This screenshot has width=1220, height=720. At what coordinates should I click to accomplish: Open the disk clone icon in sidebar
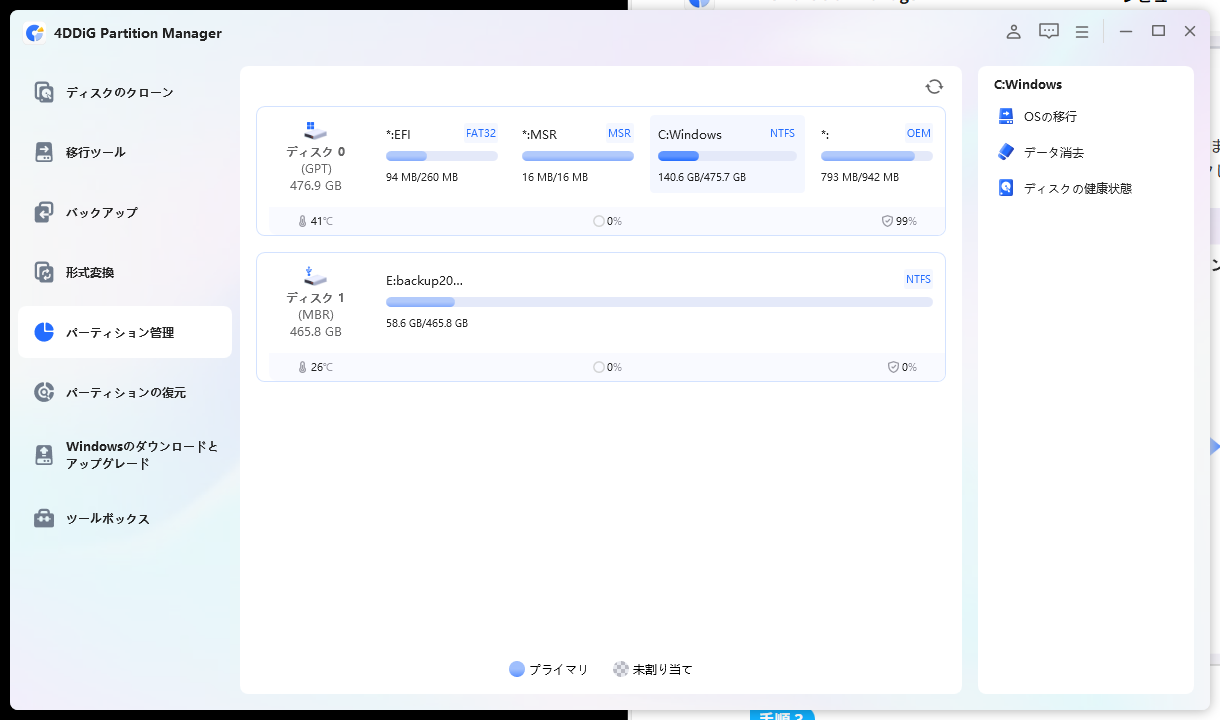pos(44,93)
